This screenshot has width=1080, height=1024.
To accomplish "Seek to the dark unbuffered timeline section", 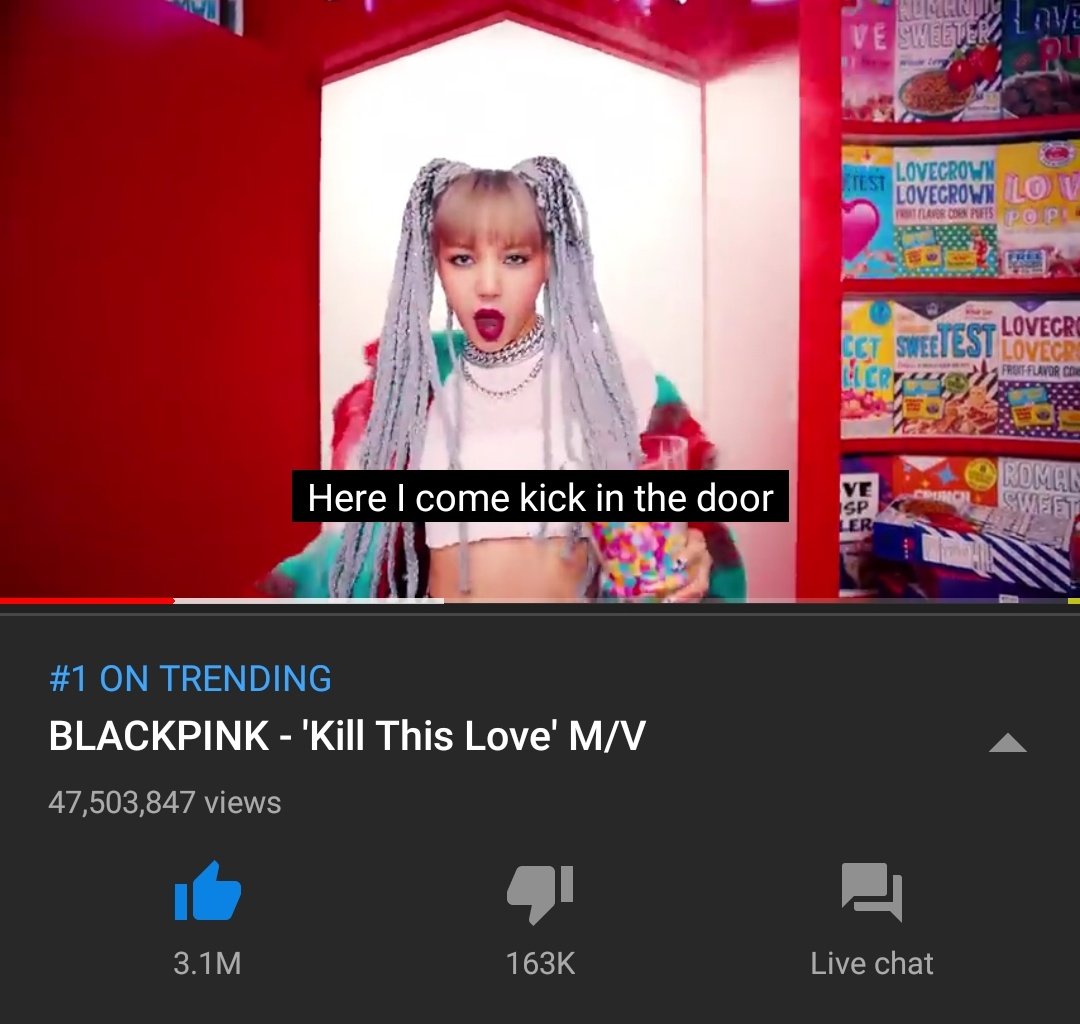I will (x=755, y=601).
